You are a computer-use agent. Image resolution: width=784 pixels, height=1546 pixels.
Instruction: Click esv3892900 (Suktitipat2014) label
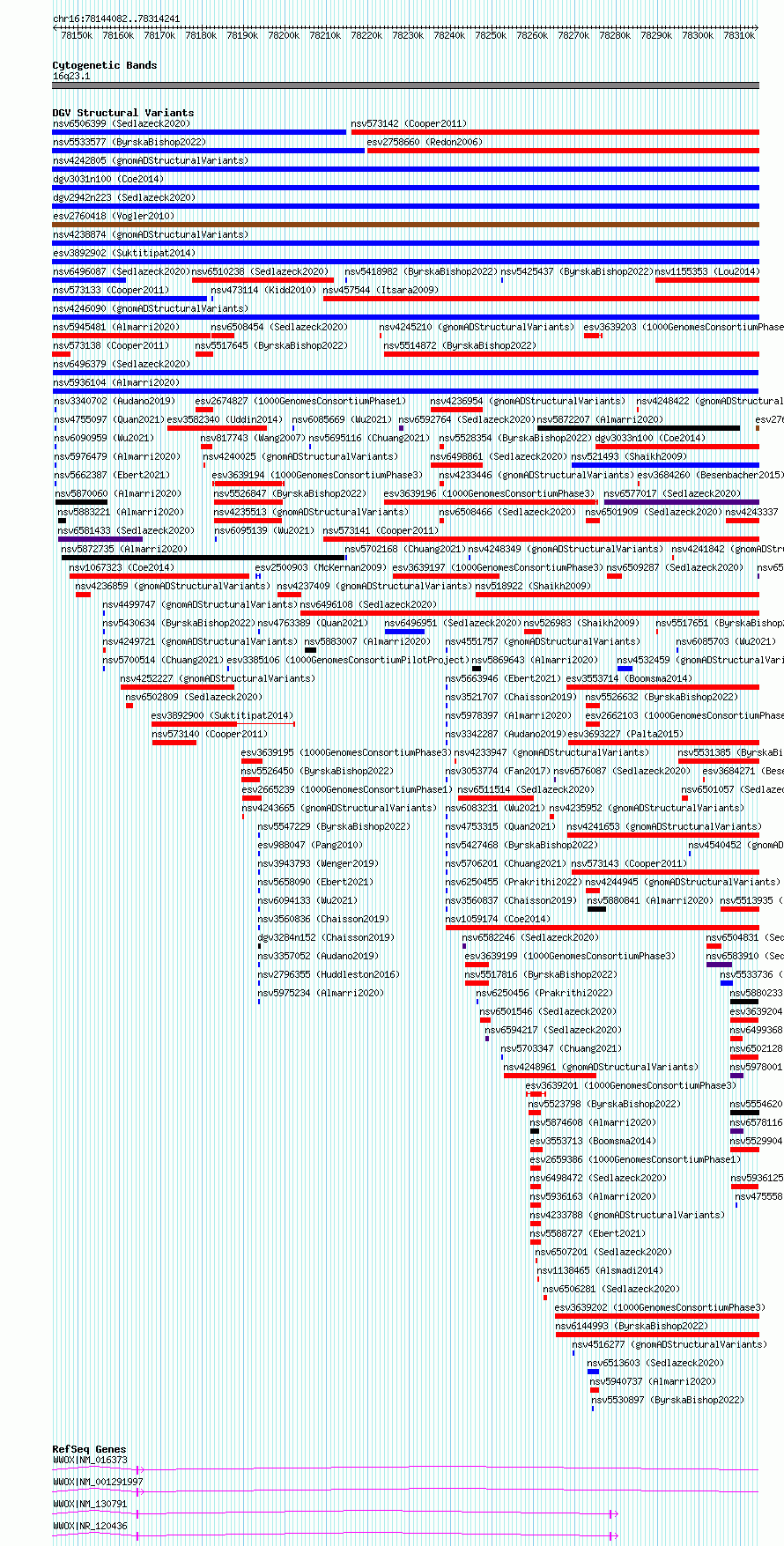[x=222, y=715]
